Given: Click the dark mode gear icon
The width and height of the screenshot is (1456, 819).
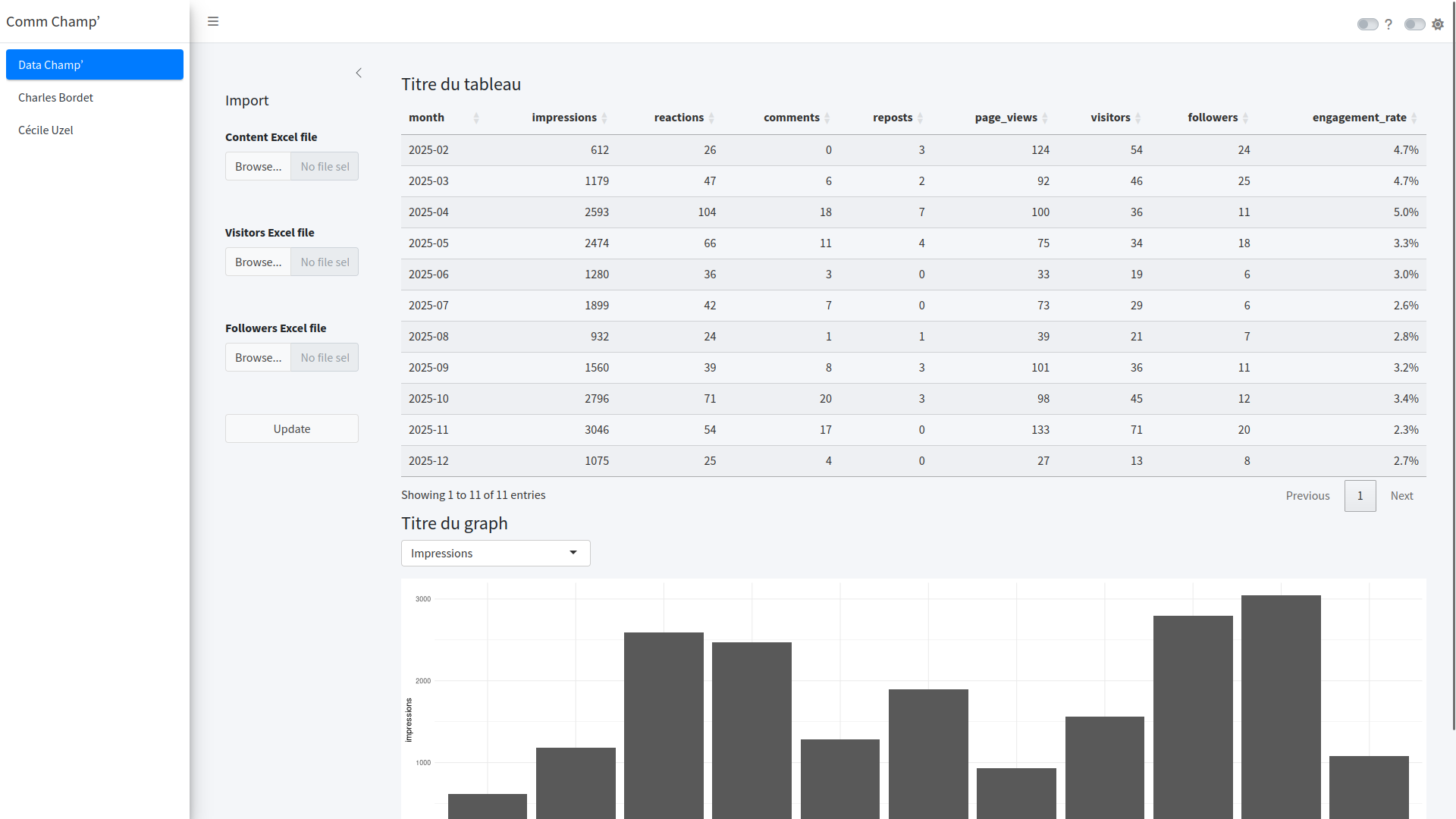Looking at the screenshot, I should tap(1438, 24).
